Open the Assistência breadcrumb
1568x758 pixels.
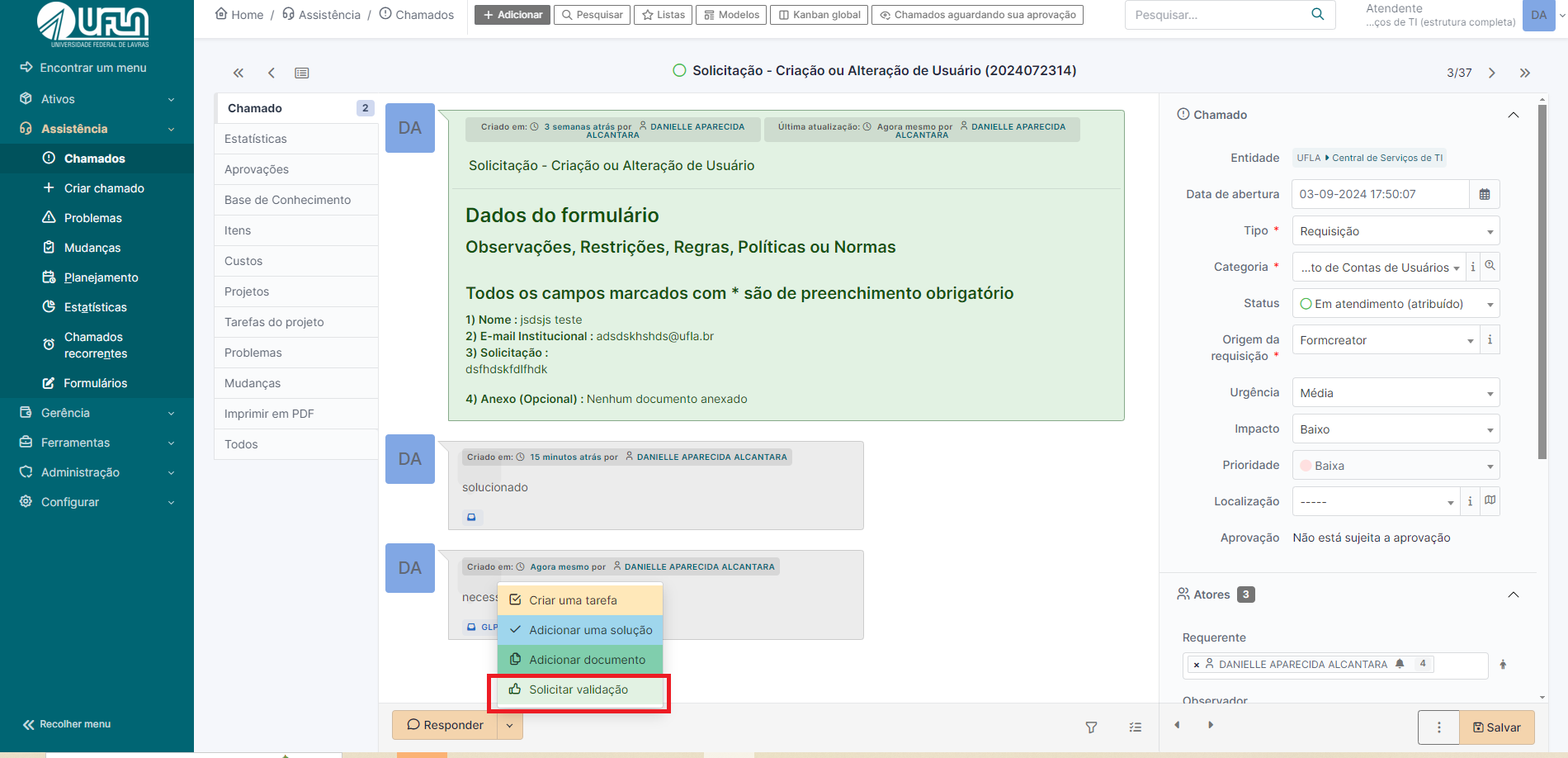click(x=321, y=14)
